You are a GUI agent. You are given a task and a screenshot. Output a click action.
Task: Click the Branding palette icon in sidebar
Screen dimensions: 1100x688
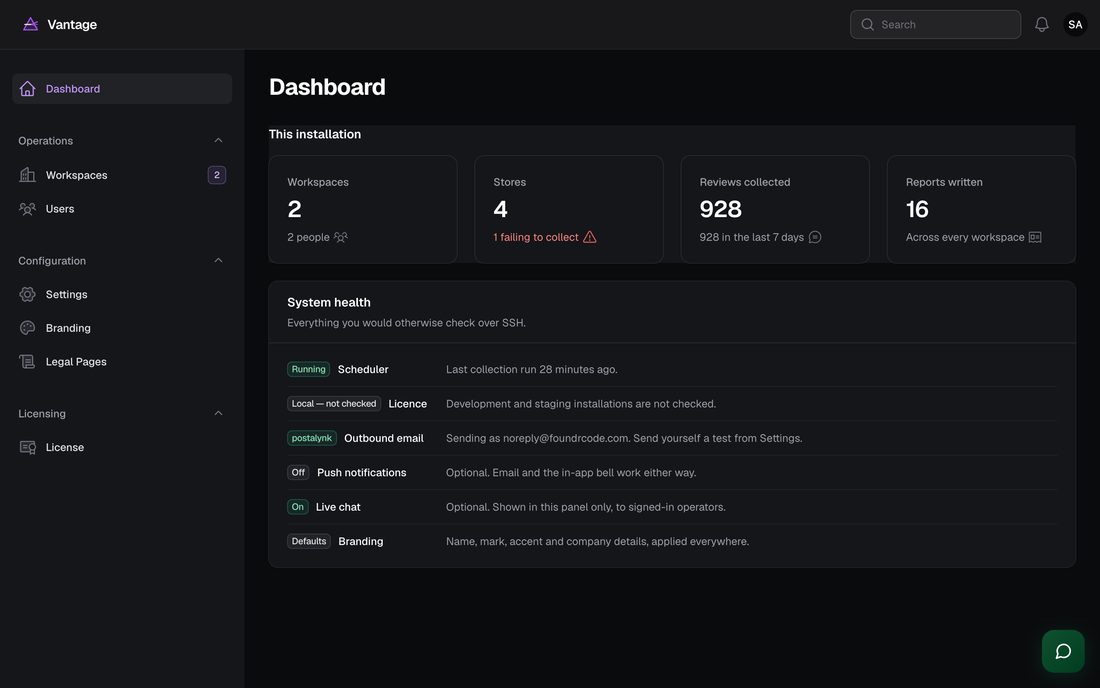coord(27,328)
